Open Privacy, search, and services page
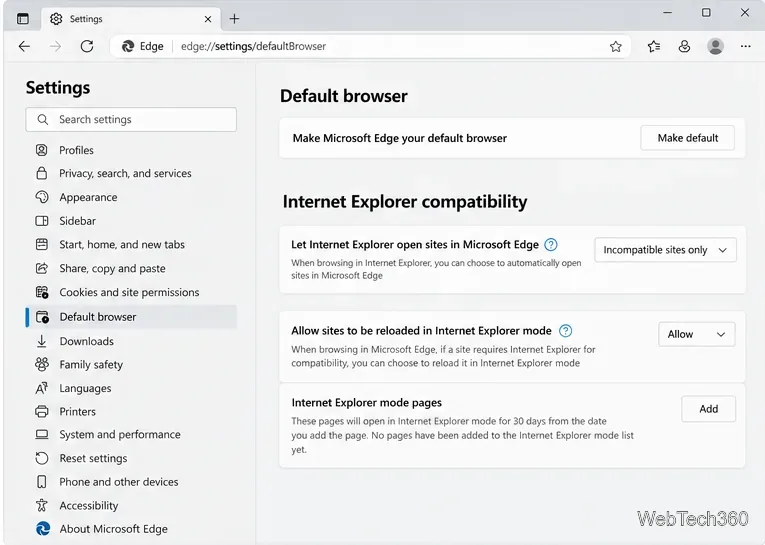Viewport: 765px width, 545px height. [125, 173]
